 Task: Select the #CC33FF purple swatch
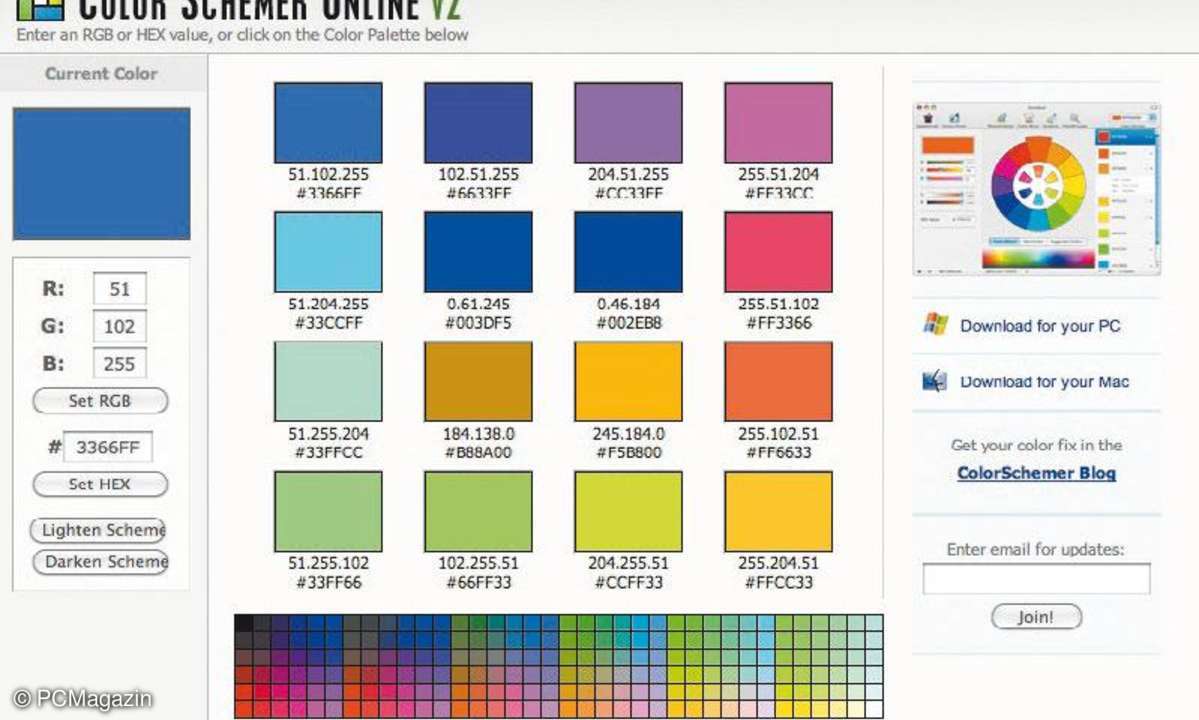[x=628, y=122]
